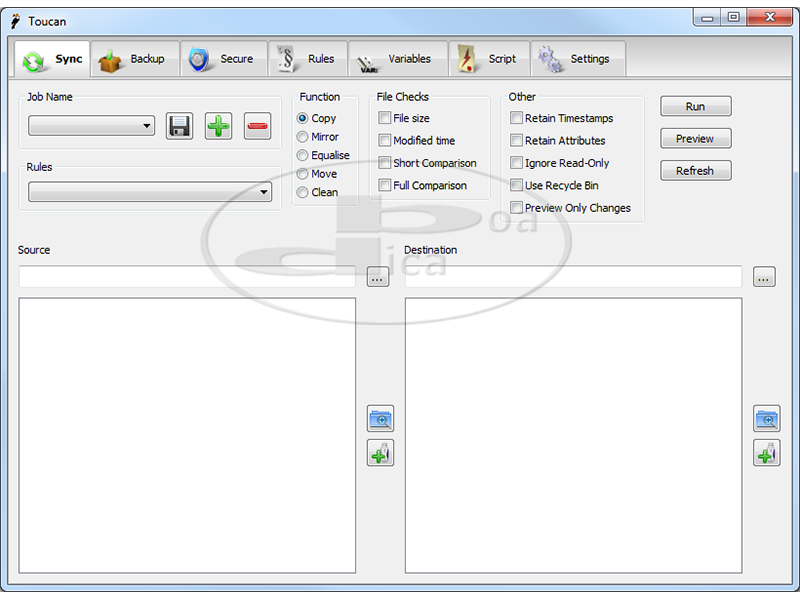The height and width of the screenshot is (600, 800).
Task: Browse for destination folder with ellipsis button
Action: pos(764,277)
